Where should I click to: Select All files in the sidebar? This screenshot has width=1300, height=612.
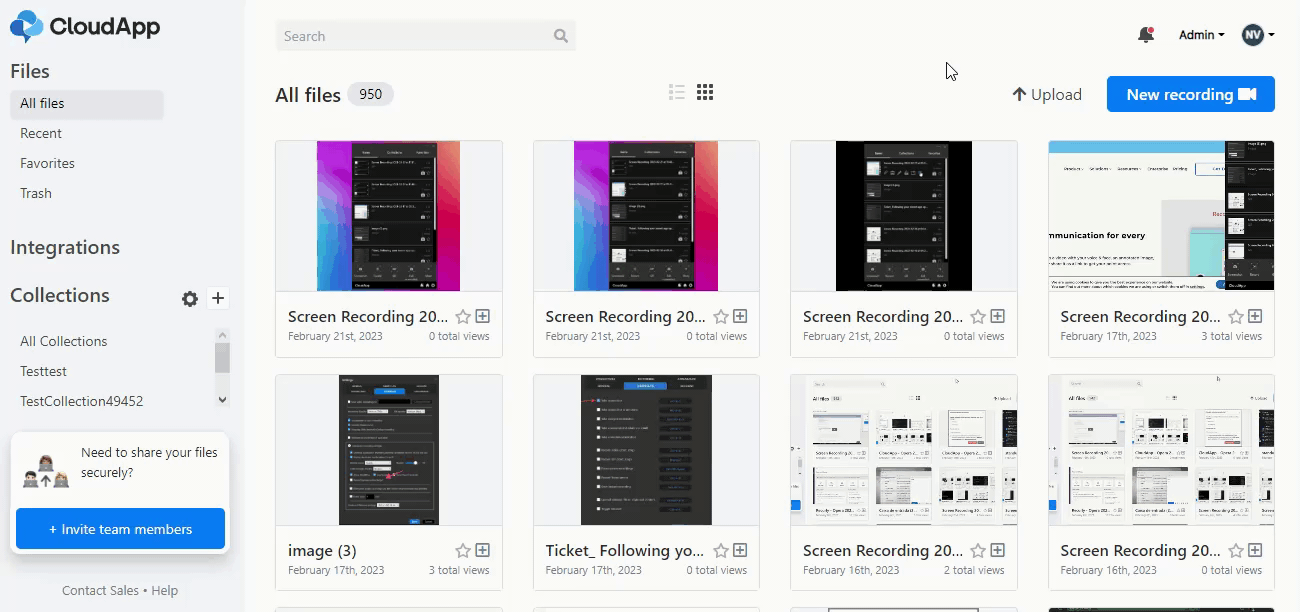[x=87, y=104]
